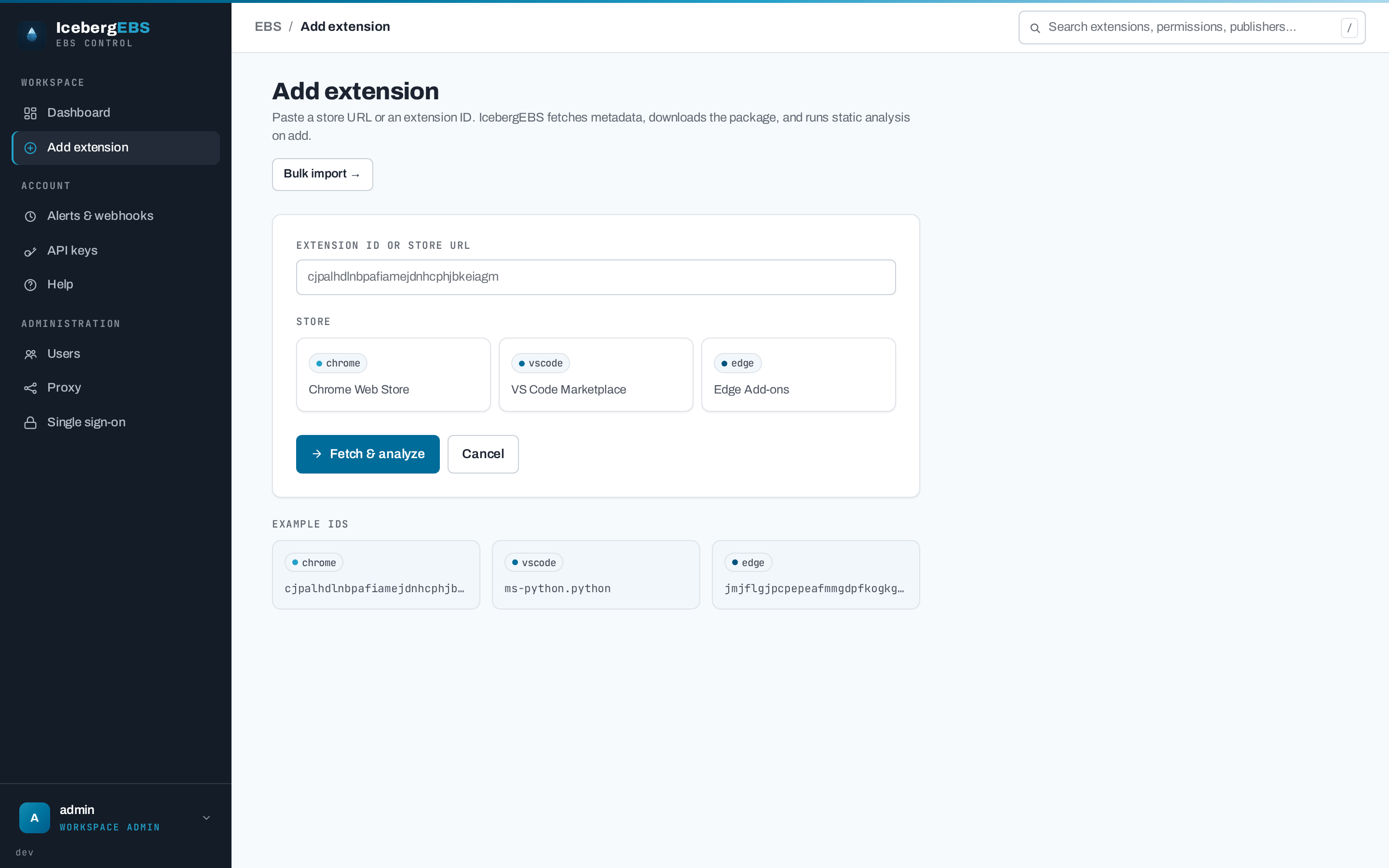Open Proxy settings page

coord(115,388)
